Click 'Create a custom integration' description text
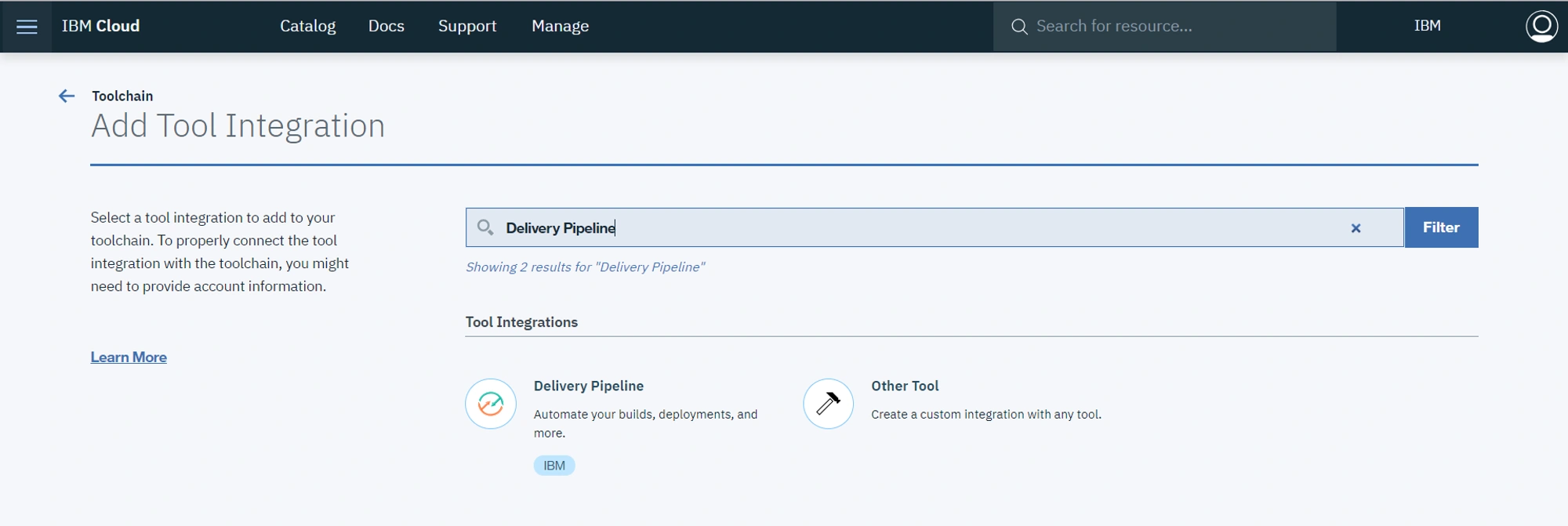 [986, 414]
